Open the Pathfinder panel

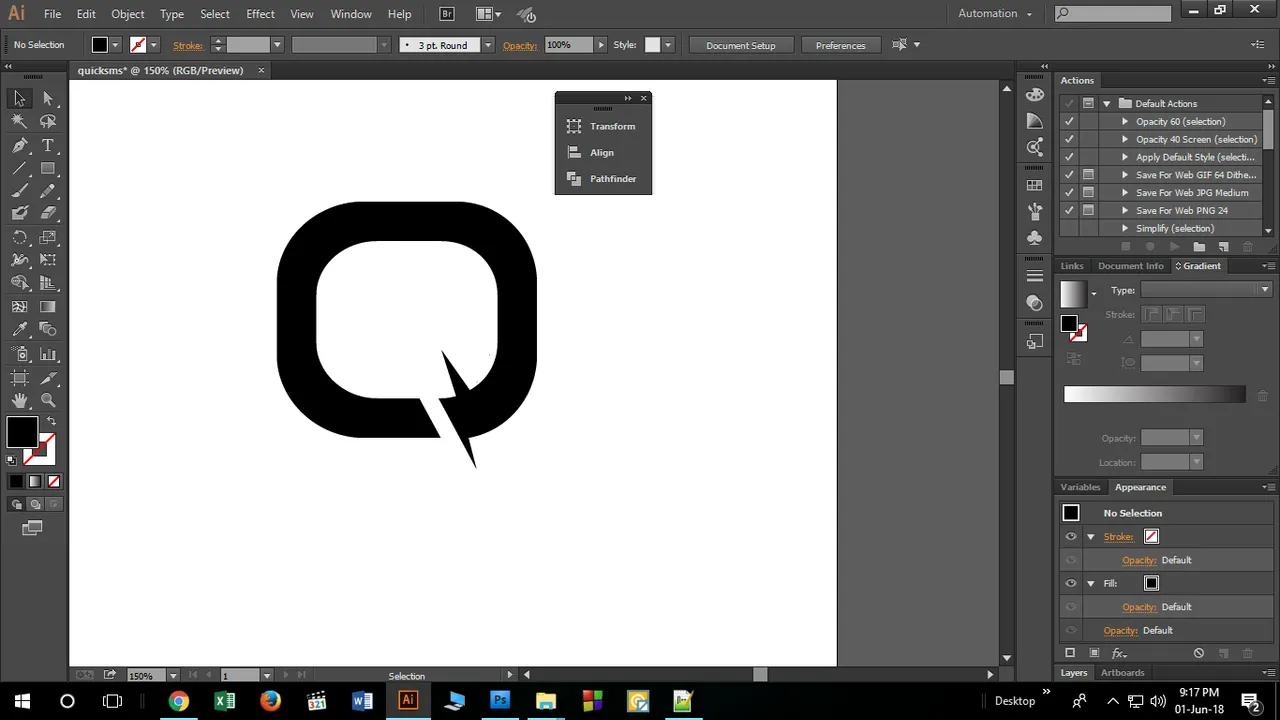pos(602,179)
